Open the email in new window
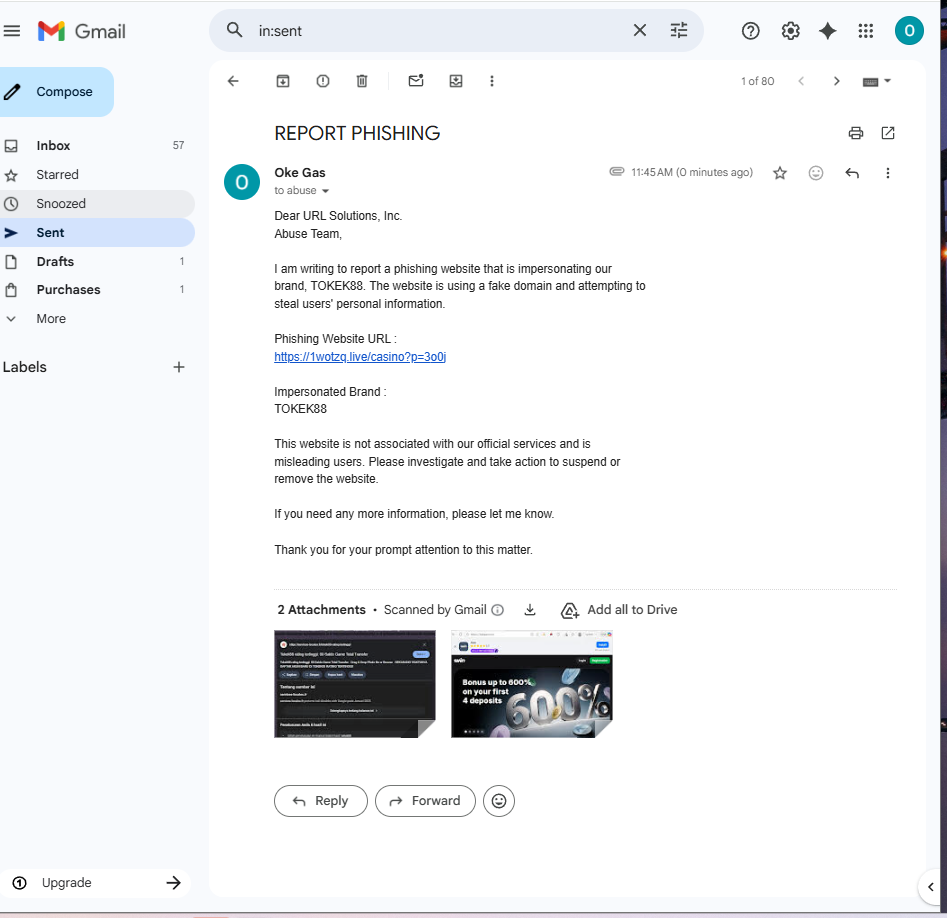The width and height of the screenshot is (947, 918). [887, 133]
